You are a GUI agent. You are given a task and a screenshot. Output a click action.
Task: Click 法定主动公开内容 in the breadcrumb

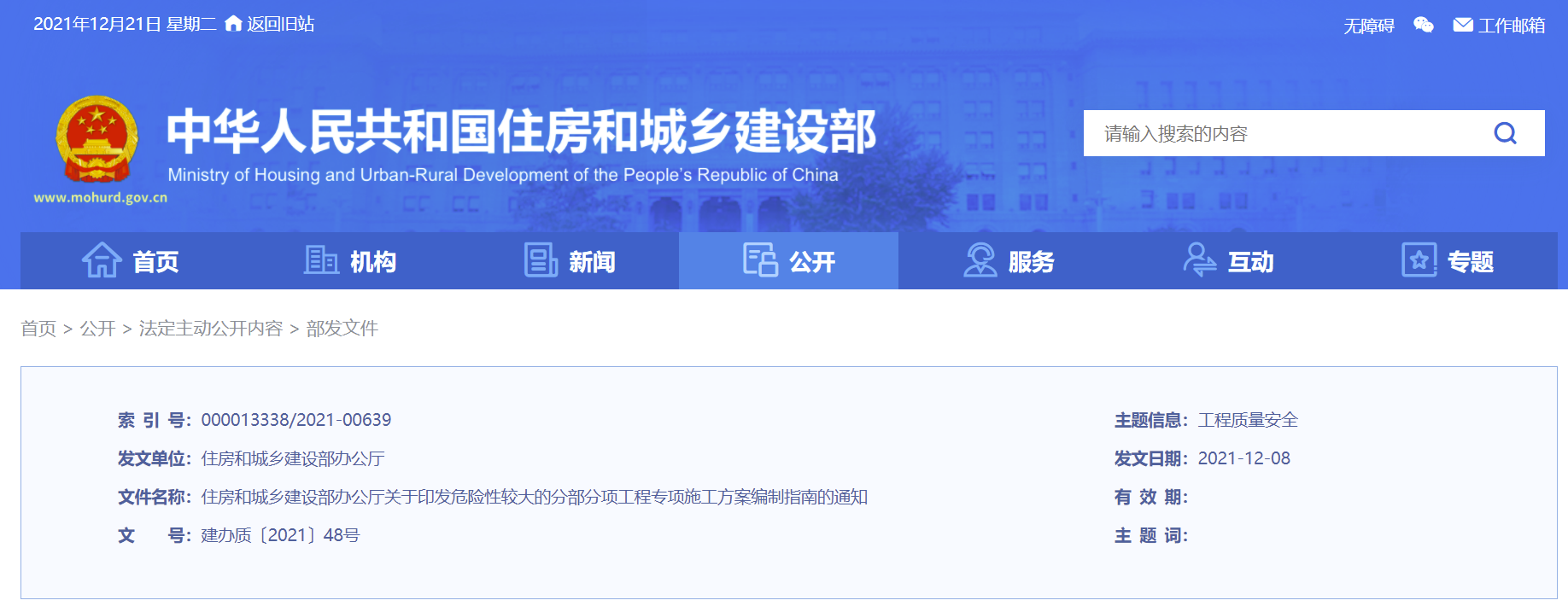[210, 329]
